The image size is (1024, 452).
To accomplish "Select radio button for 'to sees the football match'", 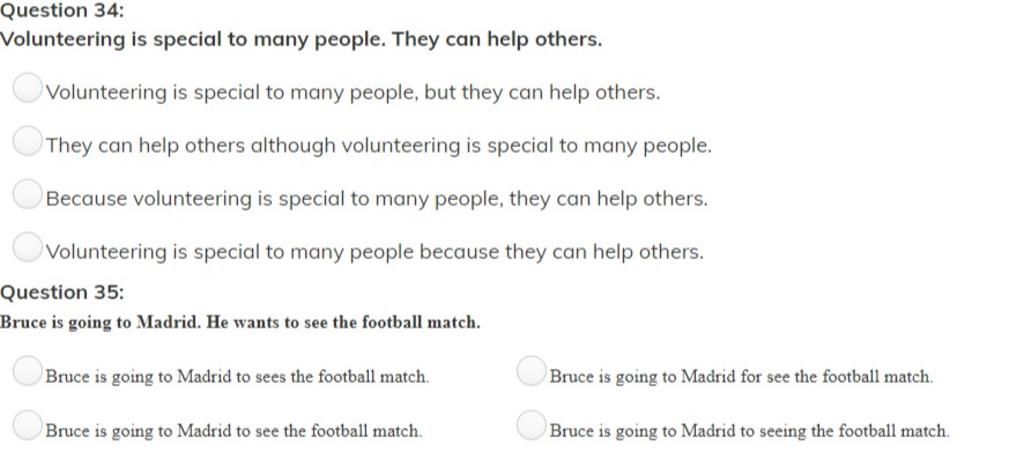I will 27,371.
